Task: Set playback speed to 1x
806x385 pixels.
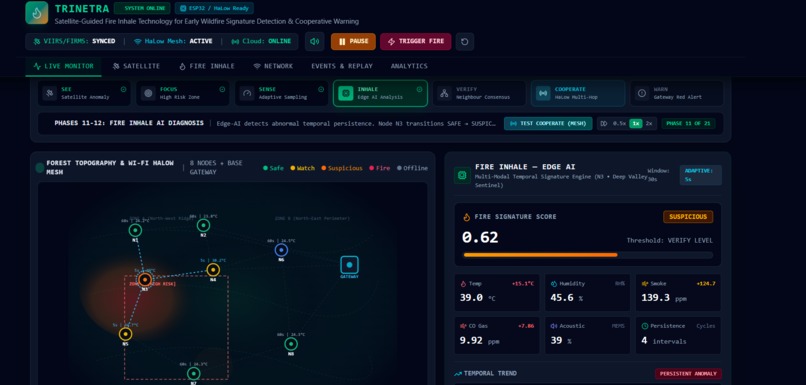Action: [x=636, y=124]
